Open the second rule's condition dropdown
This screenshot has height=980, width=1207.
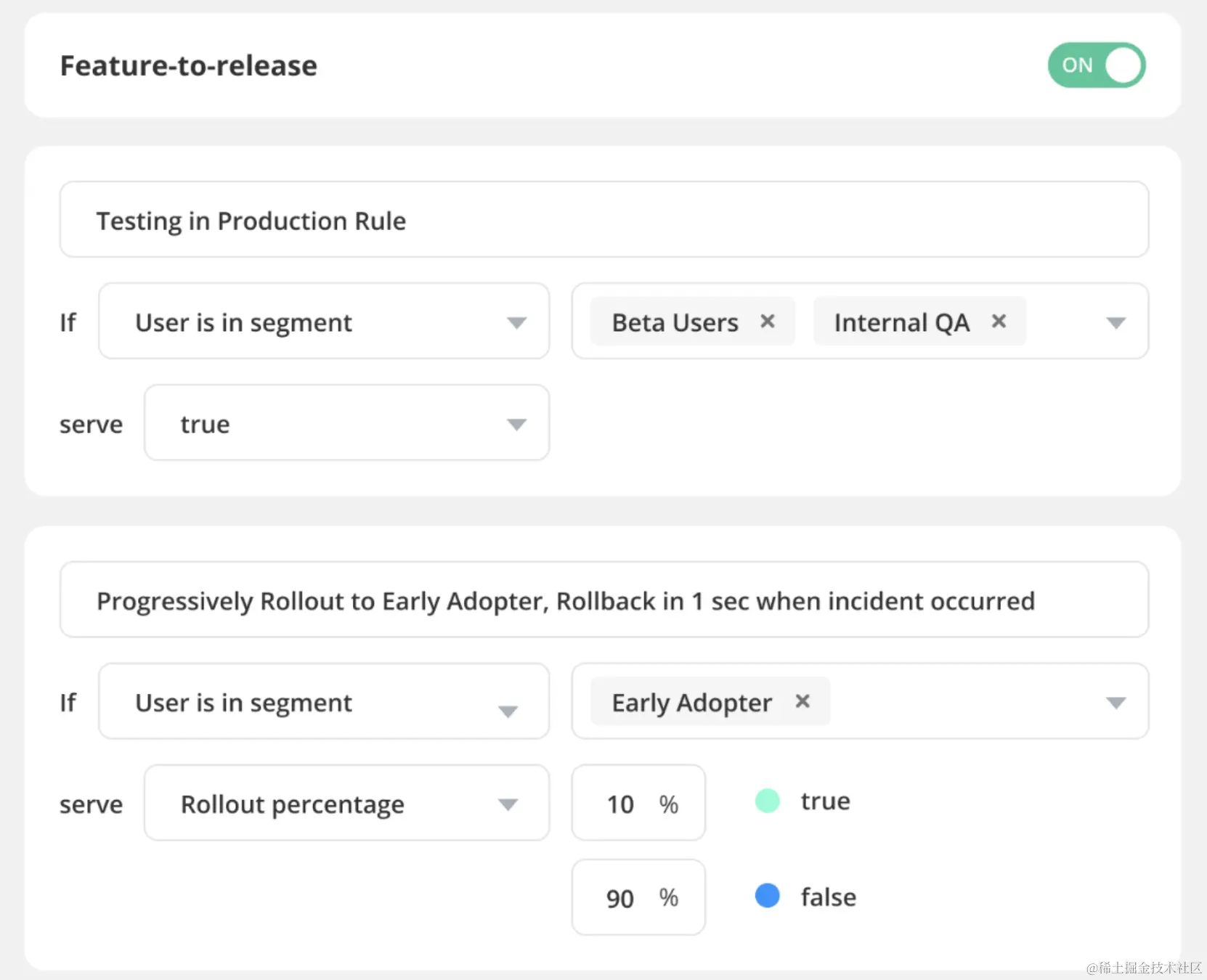pyautogui.click(x=324, y=702)
